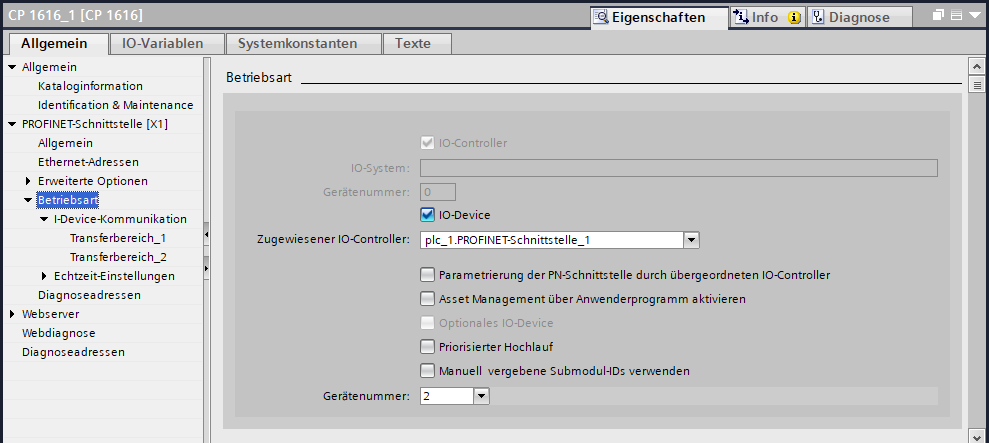Open the Diagnose tab

click(x=860, y=17)
